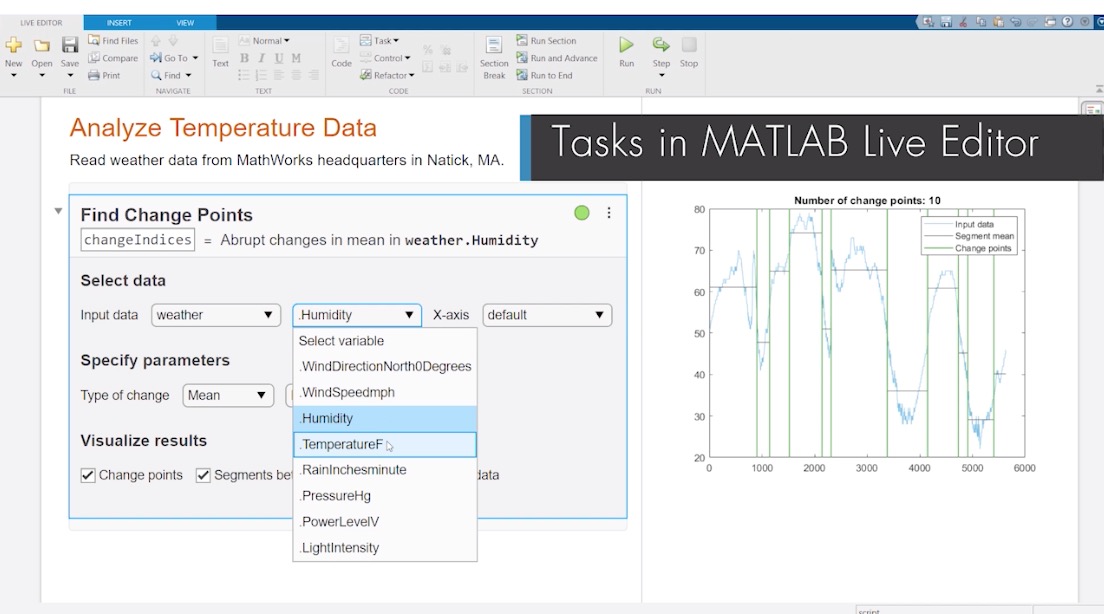This screenshot has width=1104, height=614.
Task: Select .WindDirectionNorth0Degrees from the list
Action: (385, 366)
